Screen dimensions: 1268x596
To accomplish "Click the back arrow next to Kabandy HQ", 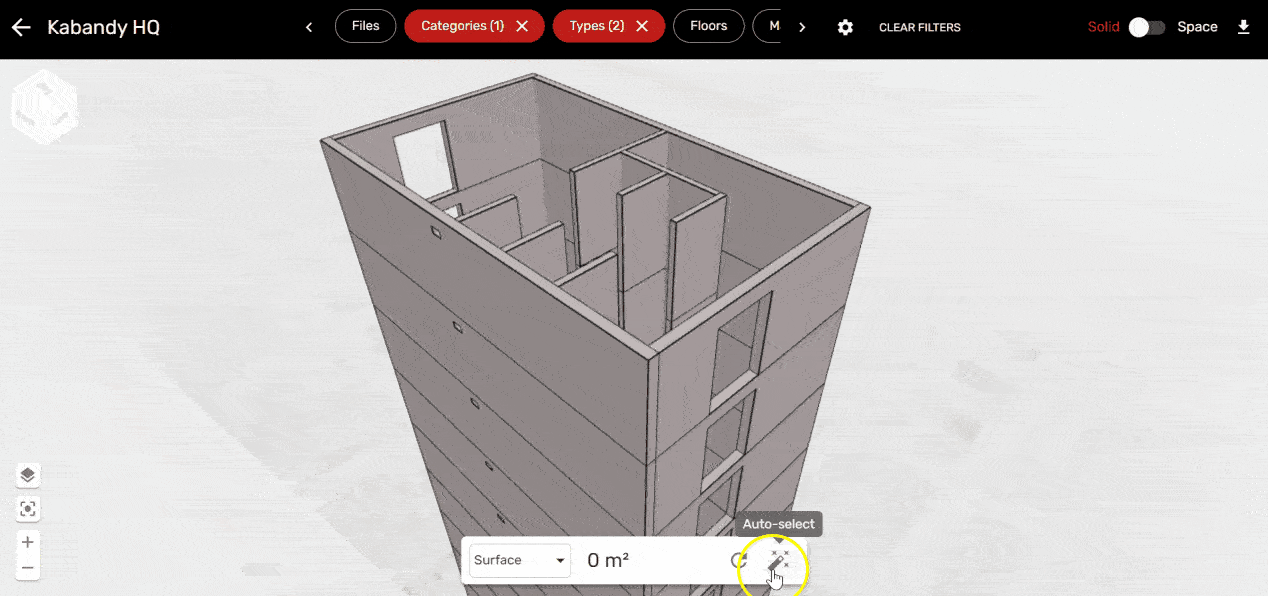I will coord(21,27).
